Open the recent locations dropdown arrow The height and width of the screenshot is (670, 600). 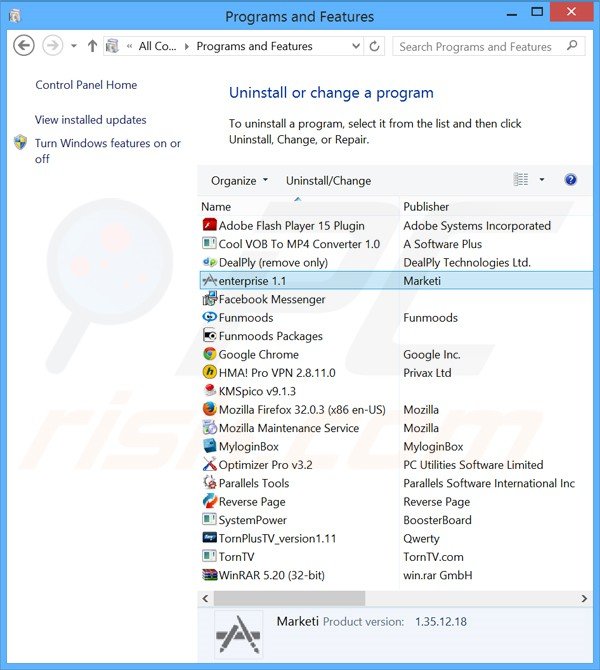pyautogui.click(x=74, y=46)
